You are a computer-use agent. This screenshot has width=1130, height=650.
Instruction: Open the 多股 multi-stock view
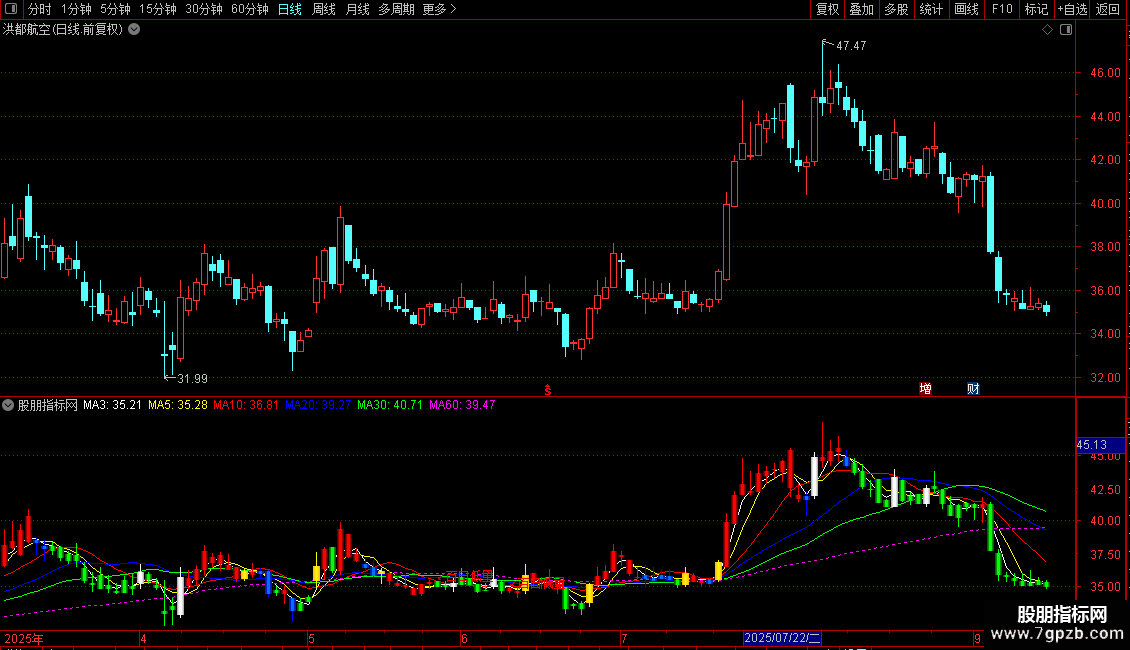(896, 9)
